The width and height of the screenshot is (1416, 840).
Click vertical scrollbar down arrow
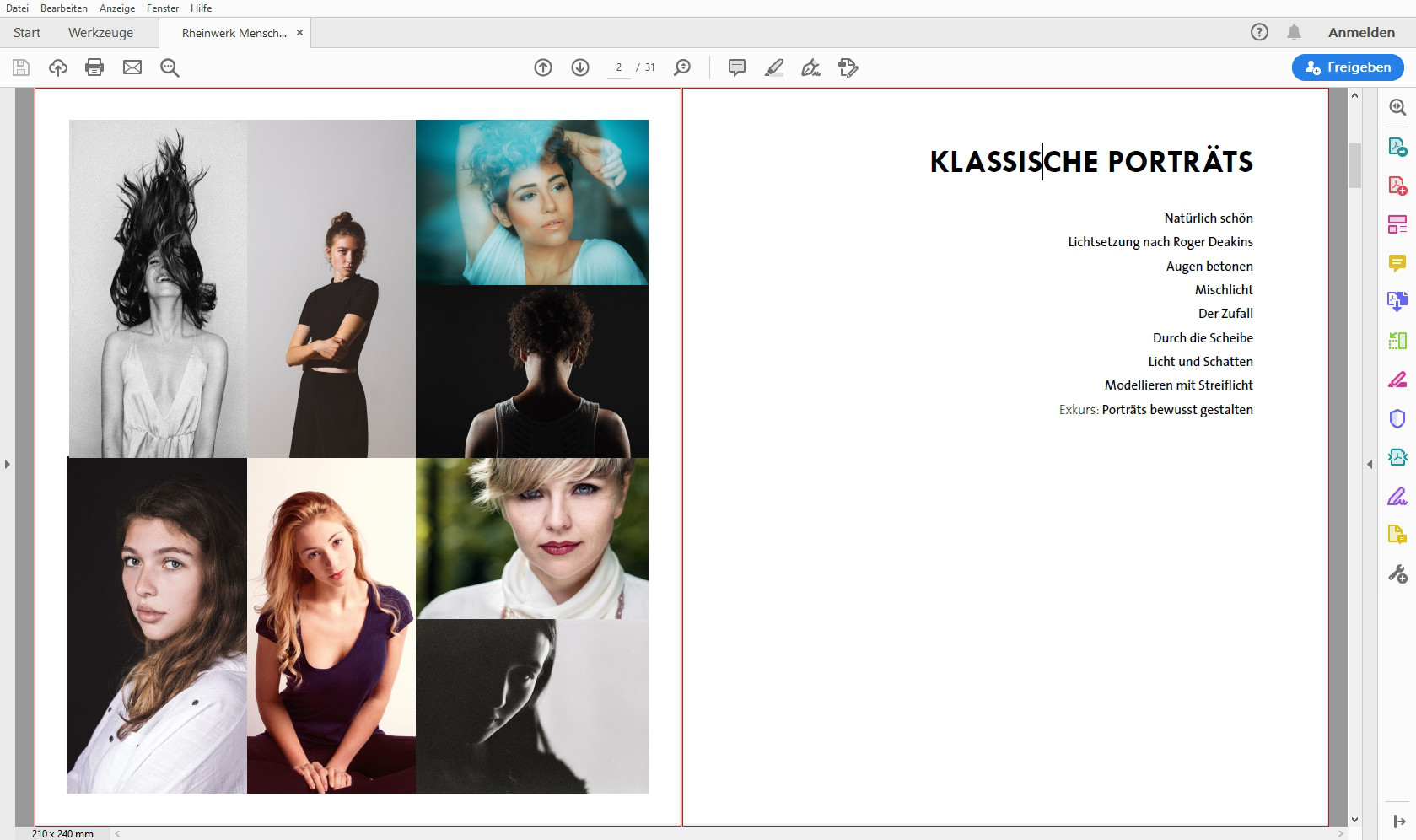(1354, 820)
